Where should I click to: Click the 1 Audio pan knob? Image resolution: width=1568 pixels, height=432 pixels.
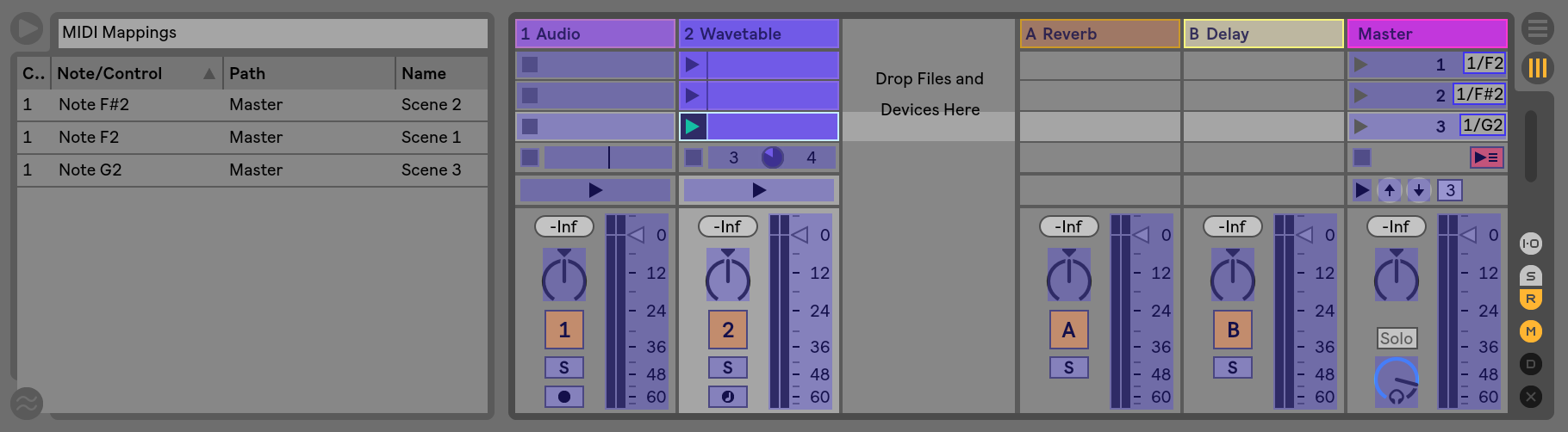click(x=563, y=275)
